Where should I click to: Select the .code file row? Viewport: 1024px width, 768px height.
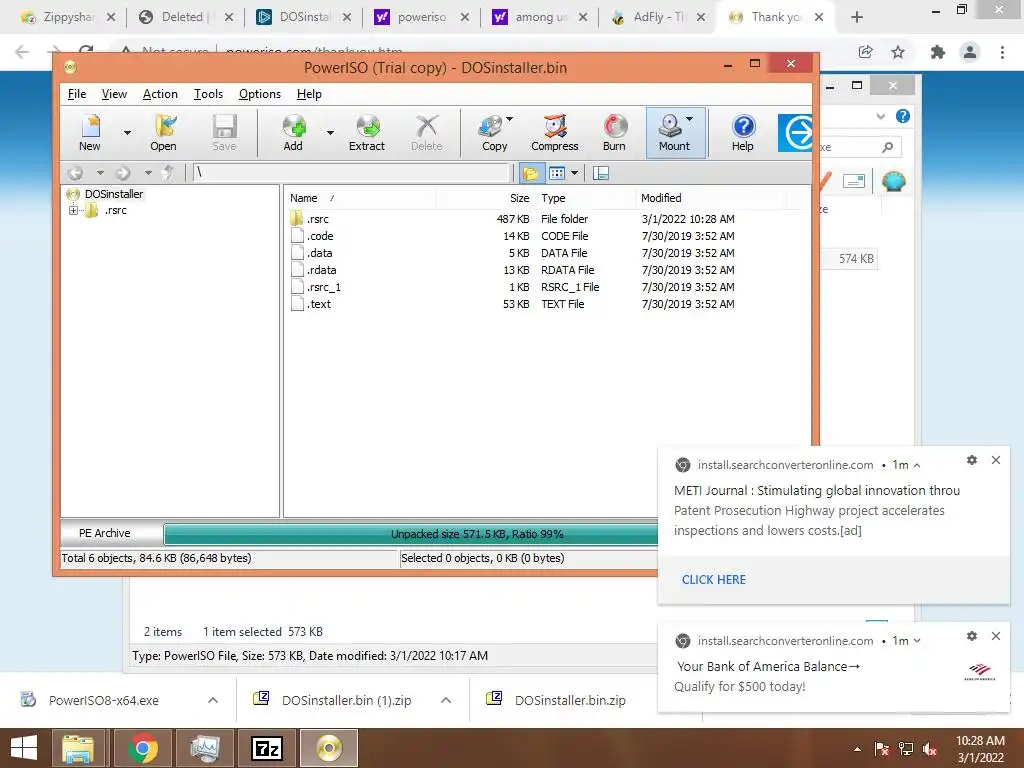(512, 236)
